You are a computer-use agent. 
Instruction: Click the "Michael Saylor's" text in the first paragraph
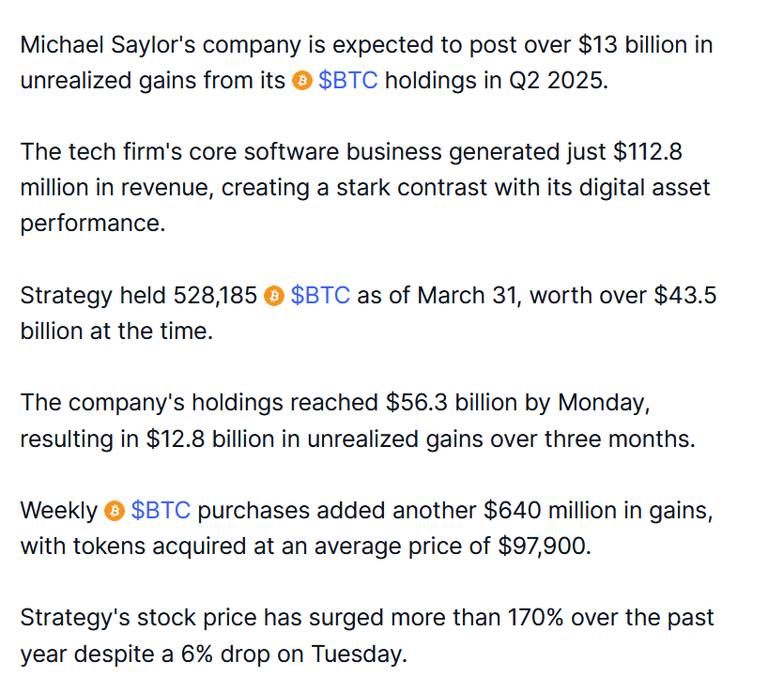pyautogui.click(x=108, y=46)
